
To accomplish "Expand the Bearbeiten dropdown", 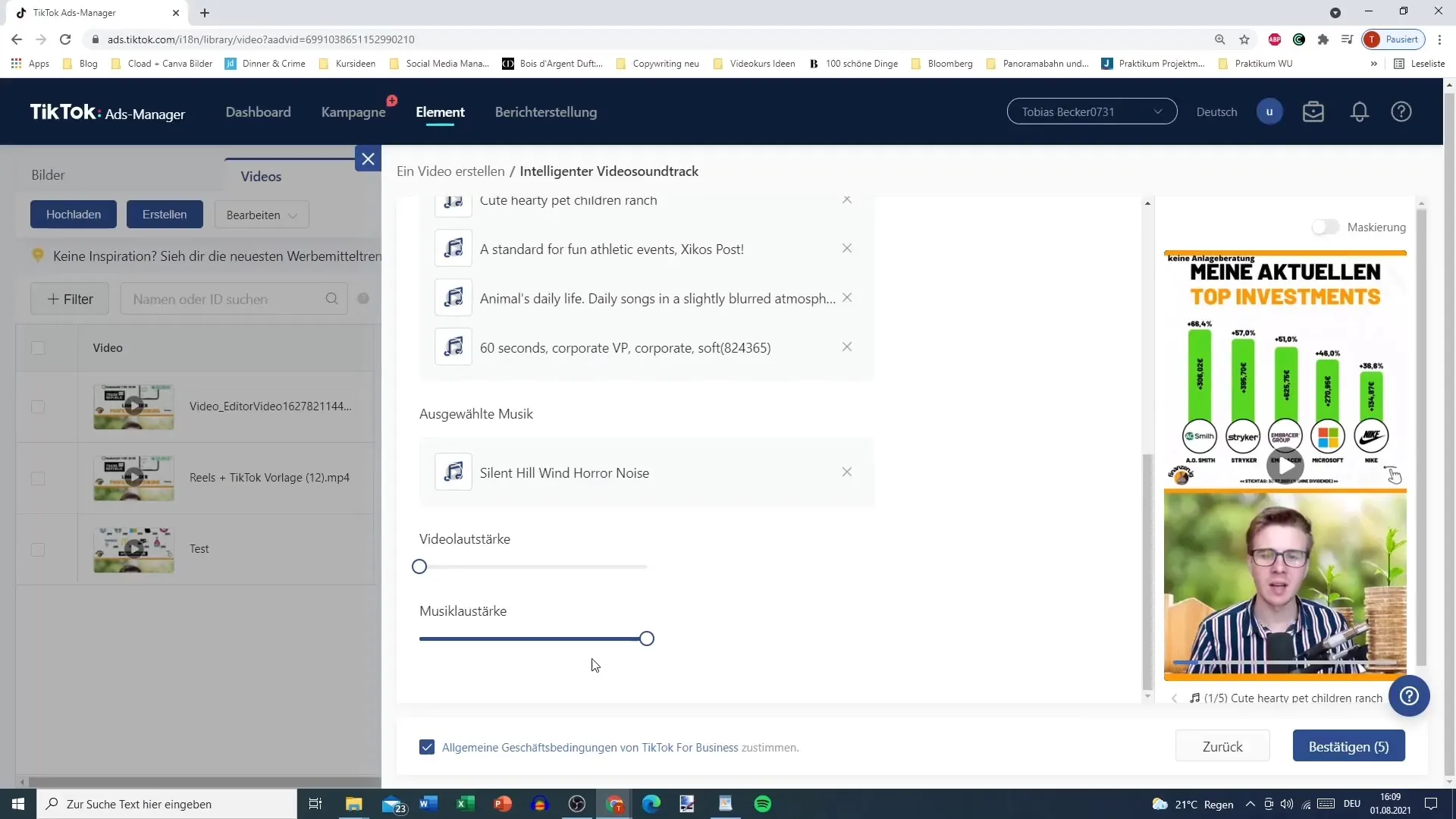I will click(x=262, y=215).
